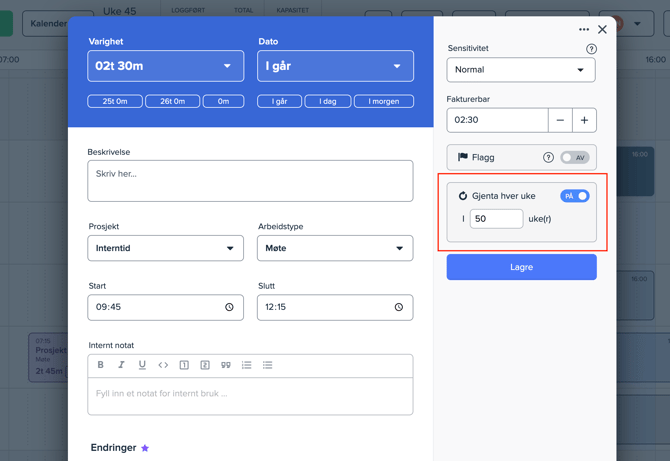Increase Fakturerbar time with plus button
Screen dimensions: 670x461
(584, 120)
